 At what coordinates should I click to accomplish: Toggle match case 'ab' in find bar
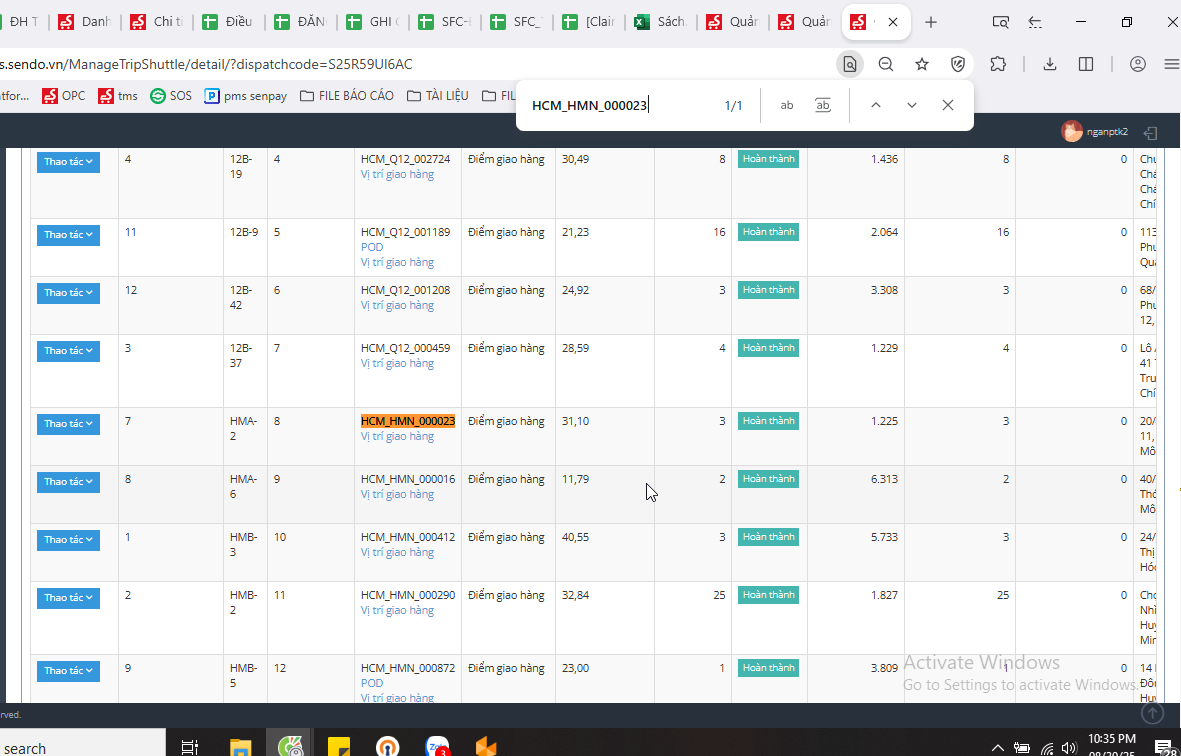tap(786, 105)
